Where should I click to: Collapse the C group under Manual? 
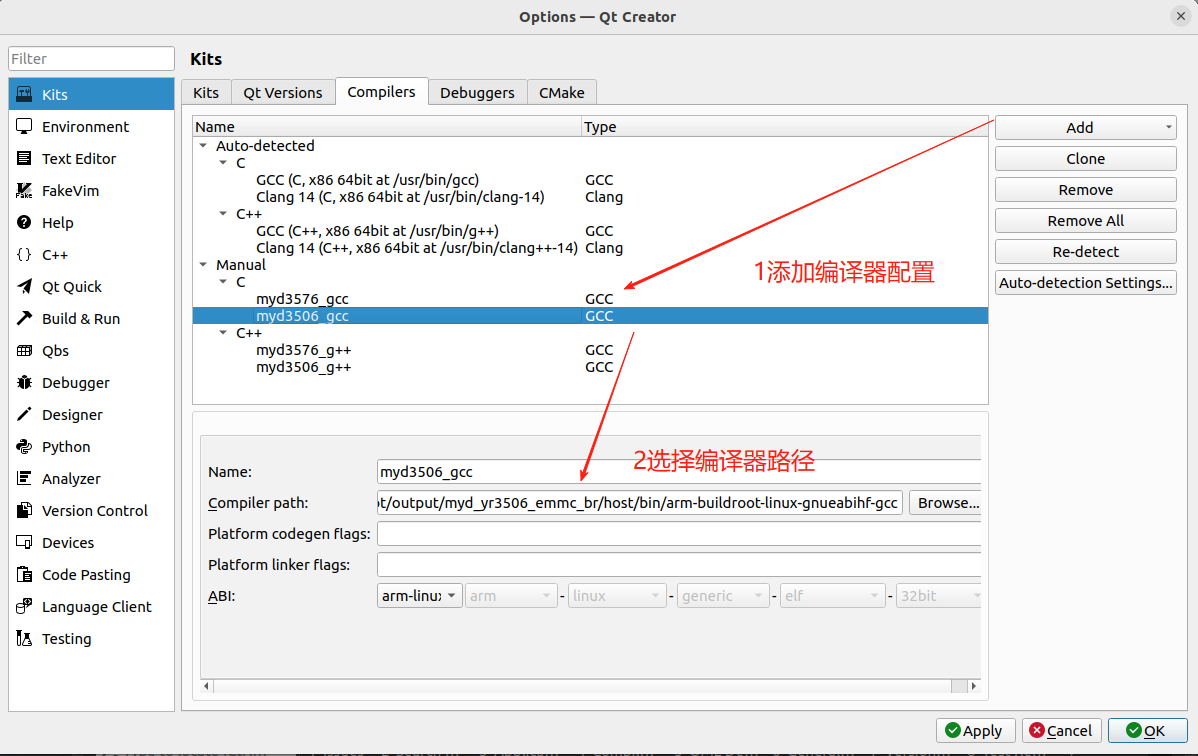click(x=223, y=282)
